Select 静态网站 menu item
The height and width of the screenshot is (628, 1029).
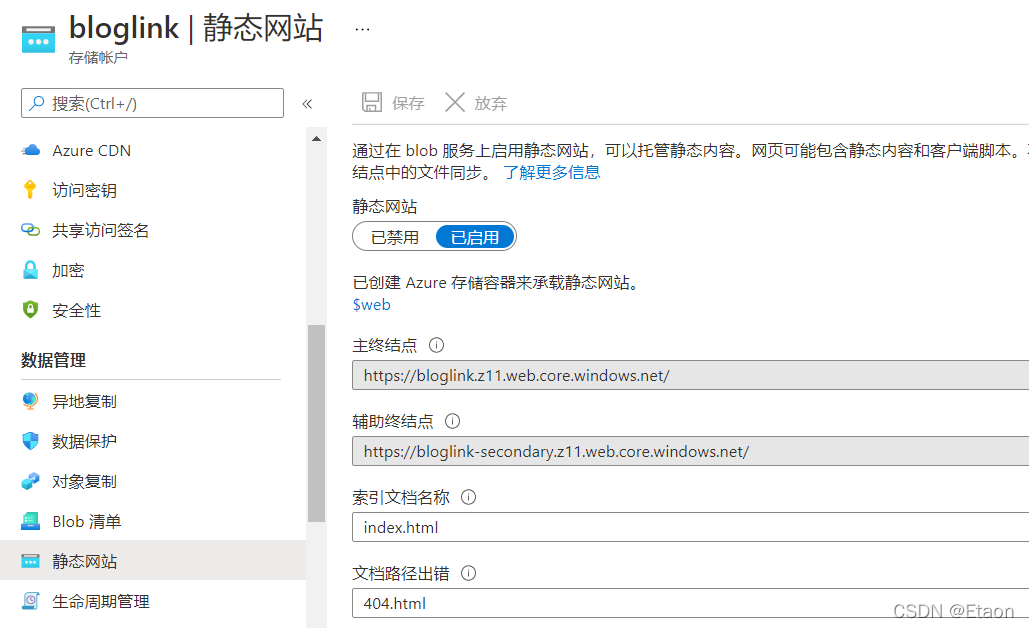[x=153, y=560]
